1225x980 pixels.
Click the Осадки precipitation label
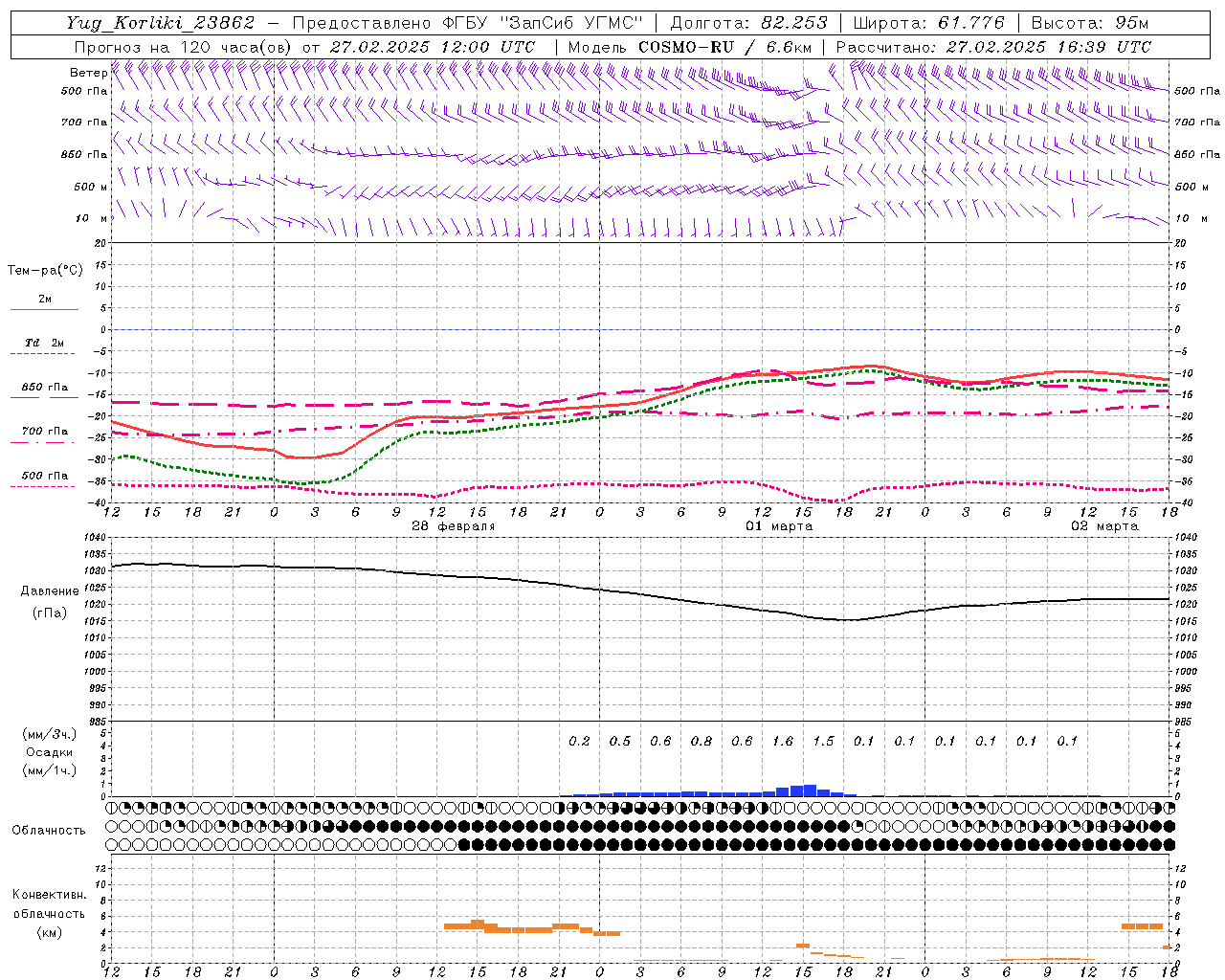50,752
